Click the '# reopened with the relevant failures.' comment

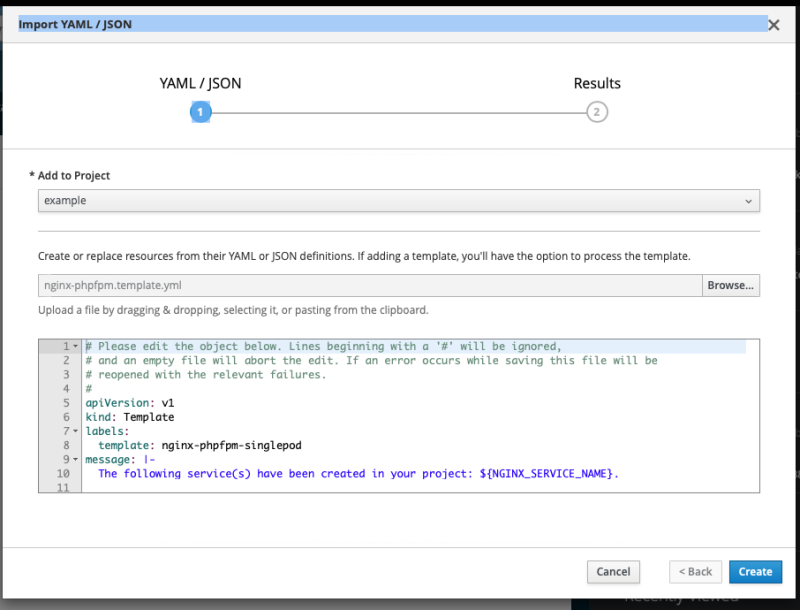coord(206,375)
